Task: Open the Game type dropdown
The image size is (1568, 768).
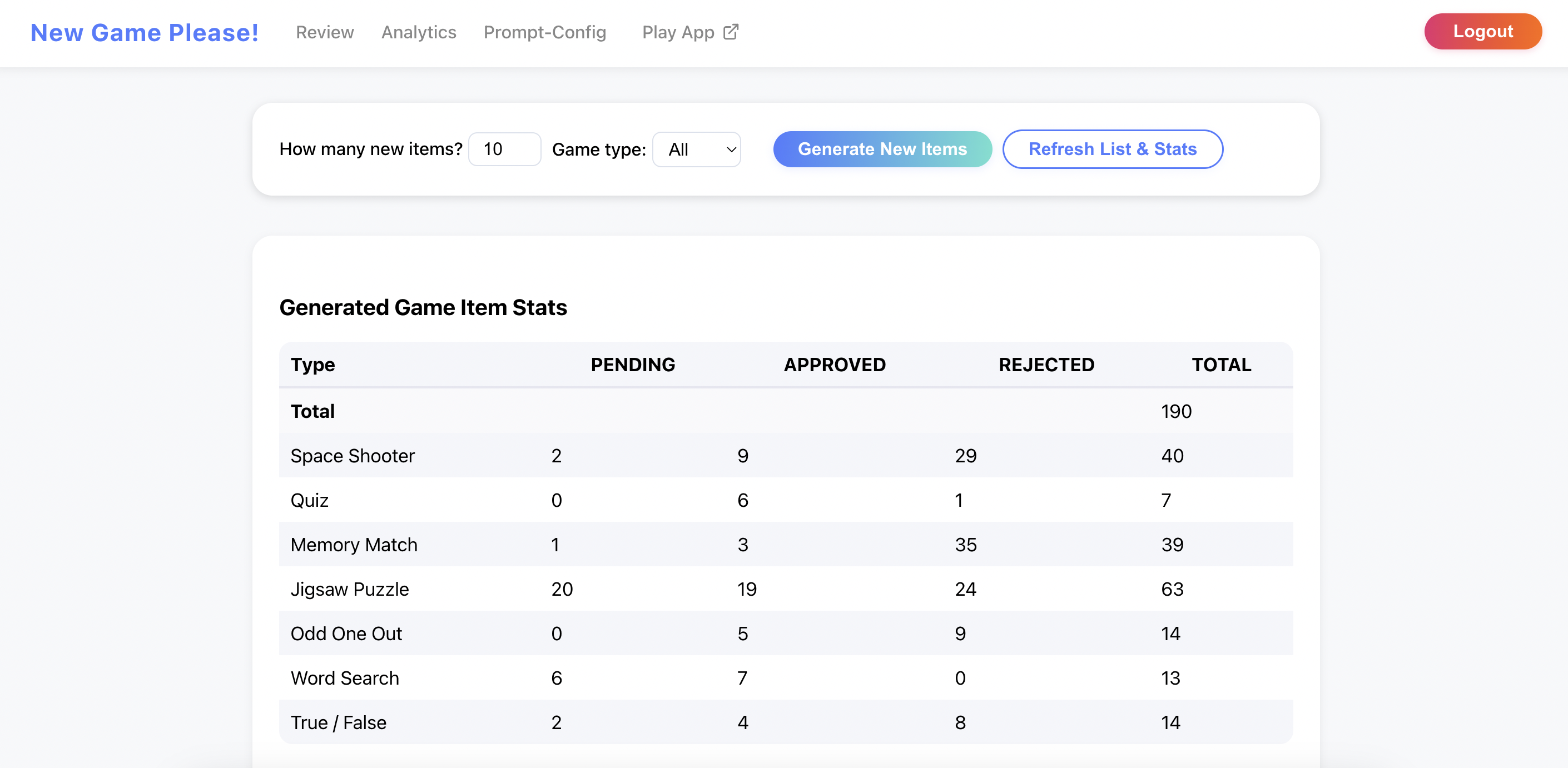Action: coord(696,149)
